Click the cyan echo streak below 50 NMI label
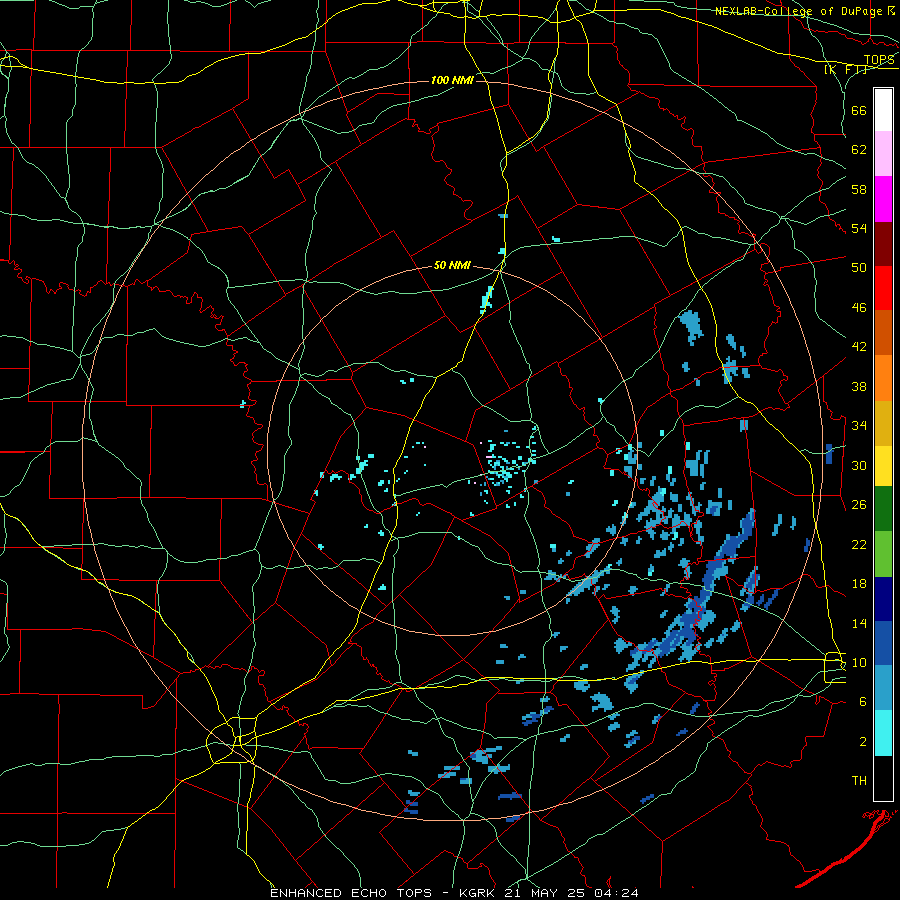900x900 pixels. pyautogui.click(x=487, y=300)
